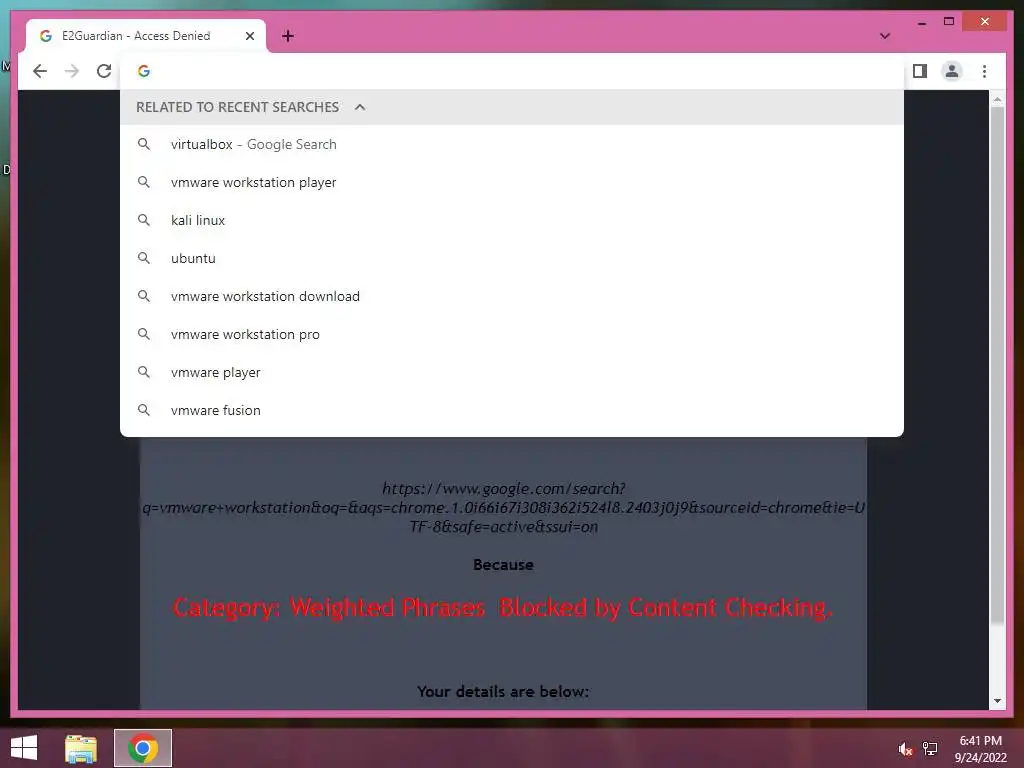Click the scrollbar down arrow
1024x768 pixels.
(x=997, y=701)
